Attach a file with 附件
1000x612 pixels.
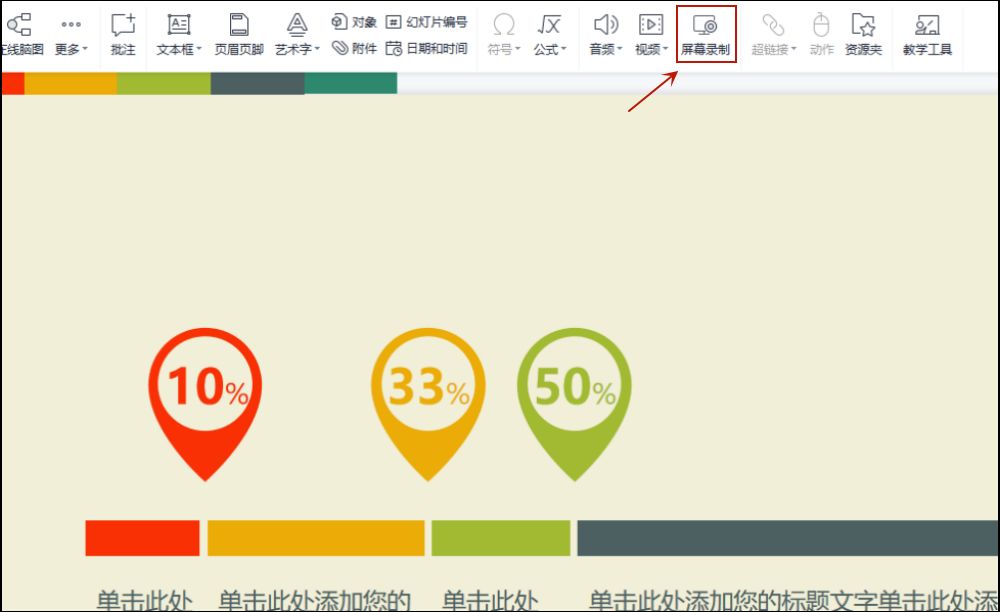pyautogui.click(x=356, y=48)
